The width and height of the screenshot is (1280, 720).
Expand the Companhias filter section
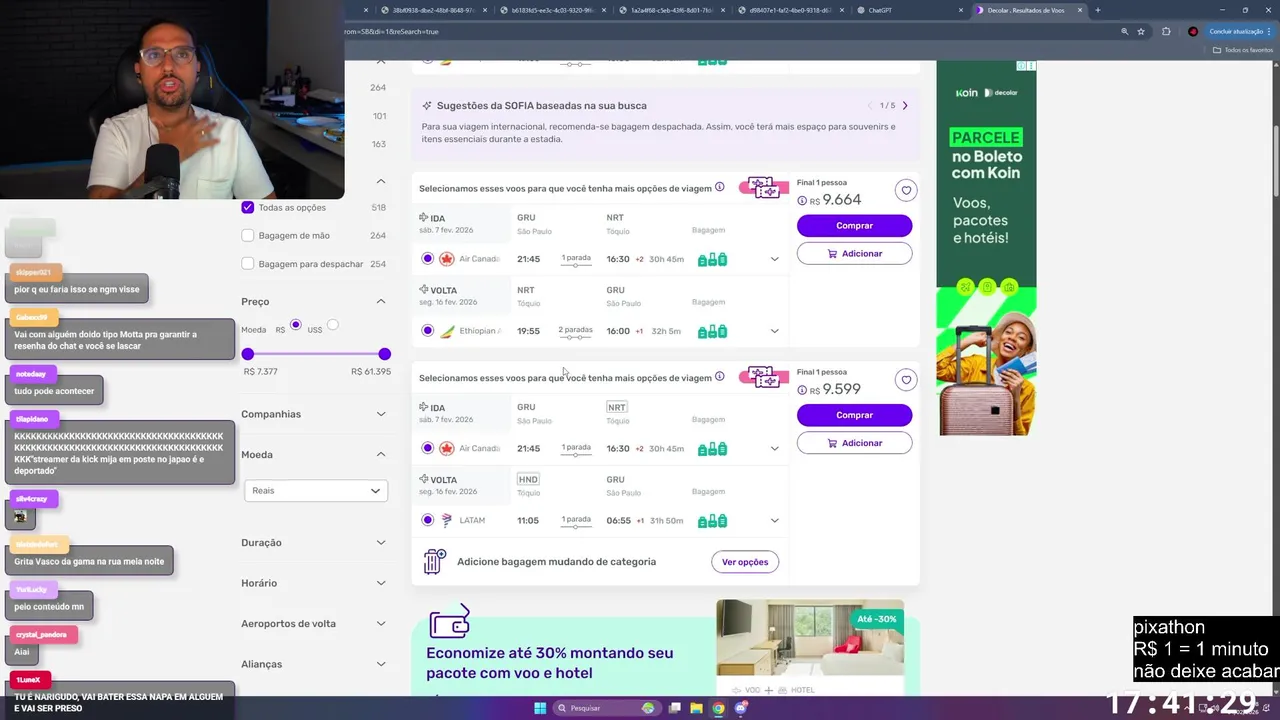click(380, 414)
